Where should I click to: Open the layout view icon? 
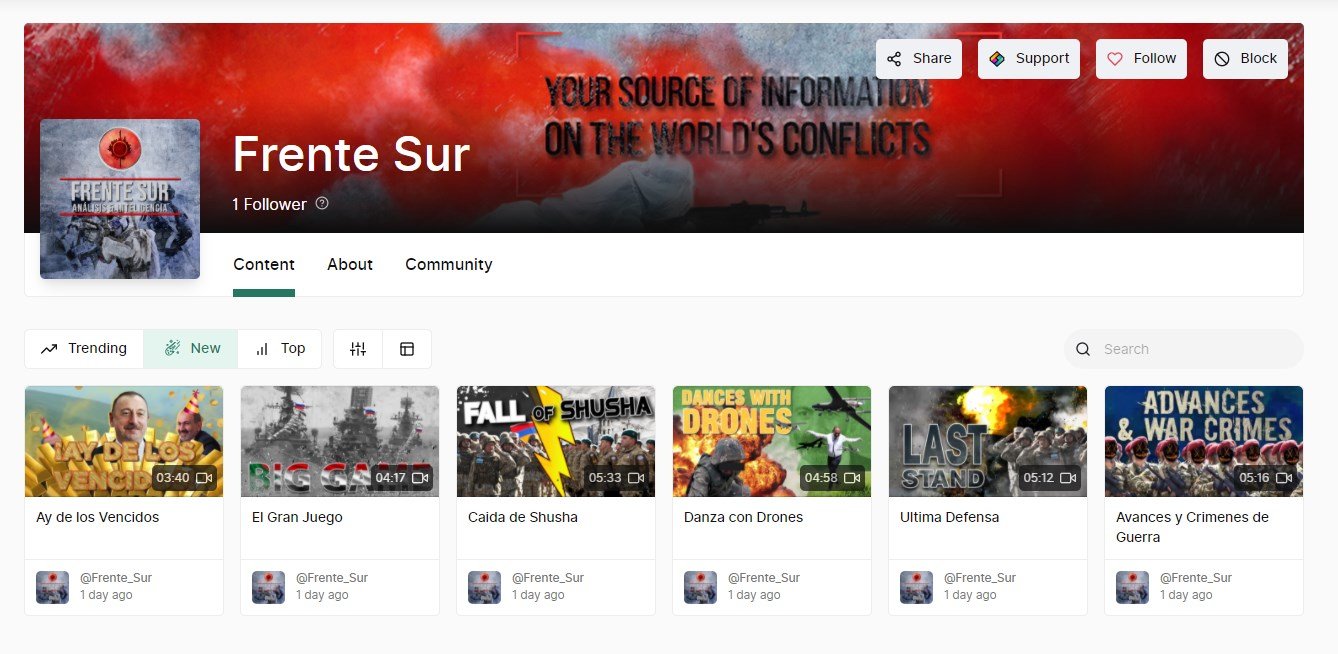[407, 349]
